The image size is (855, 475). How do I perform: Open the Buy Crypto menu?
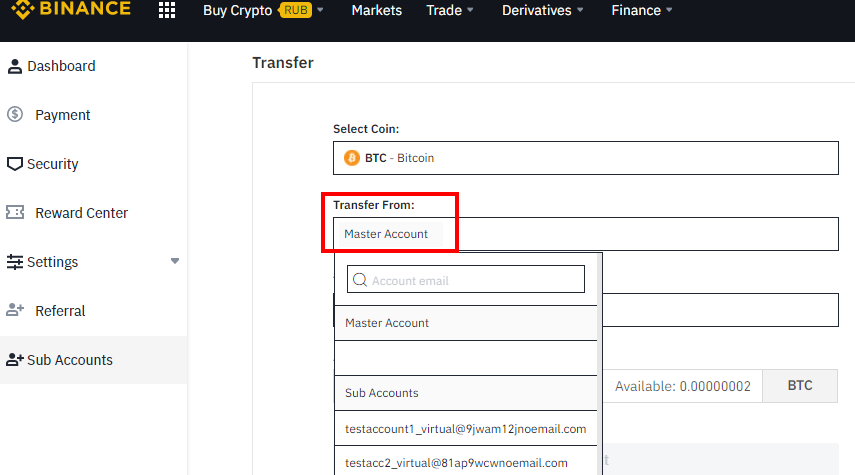[238, 10]
